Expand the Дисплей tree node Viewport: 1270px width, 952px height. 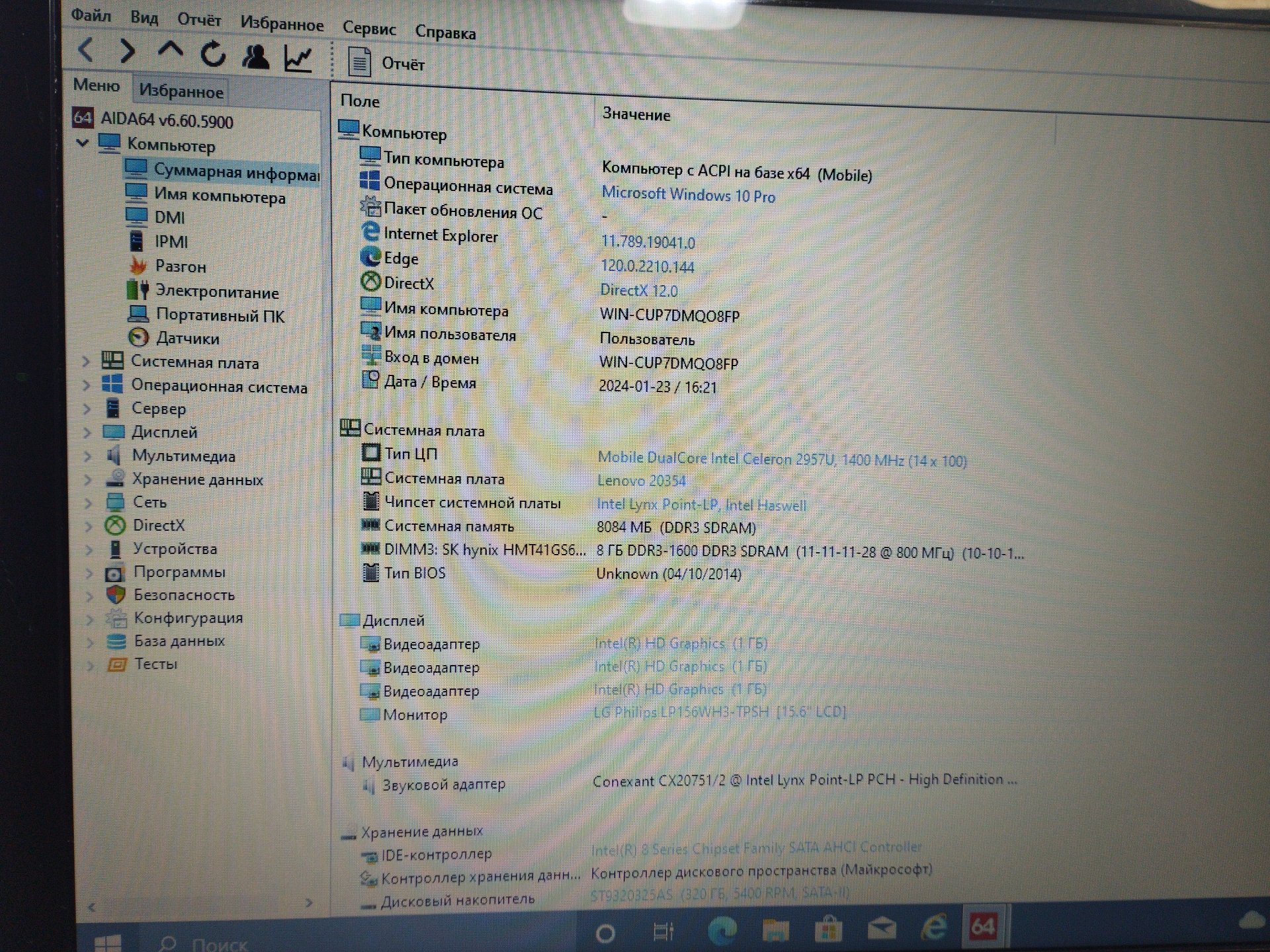(87, 432)
